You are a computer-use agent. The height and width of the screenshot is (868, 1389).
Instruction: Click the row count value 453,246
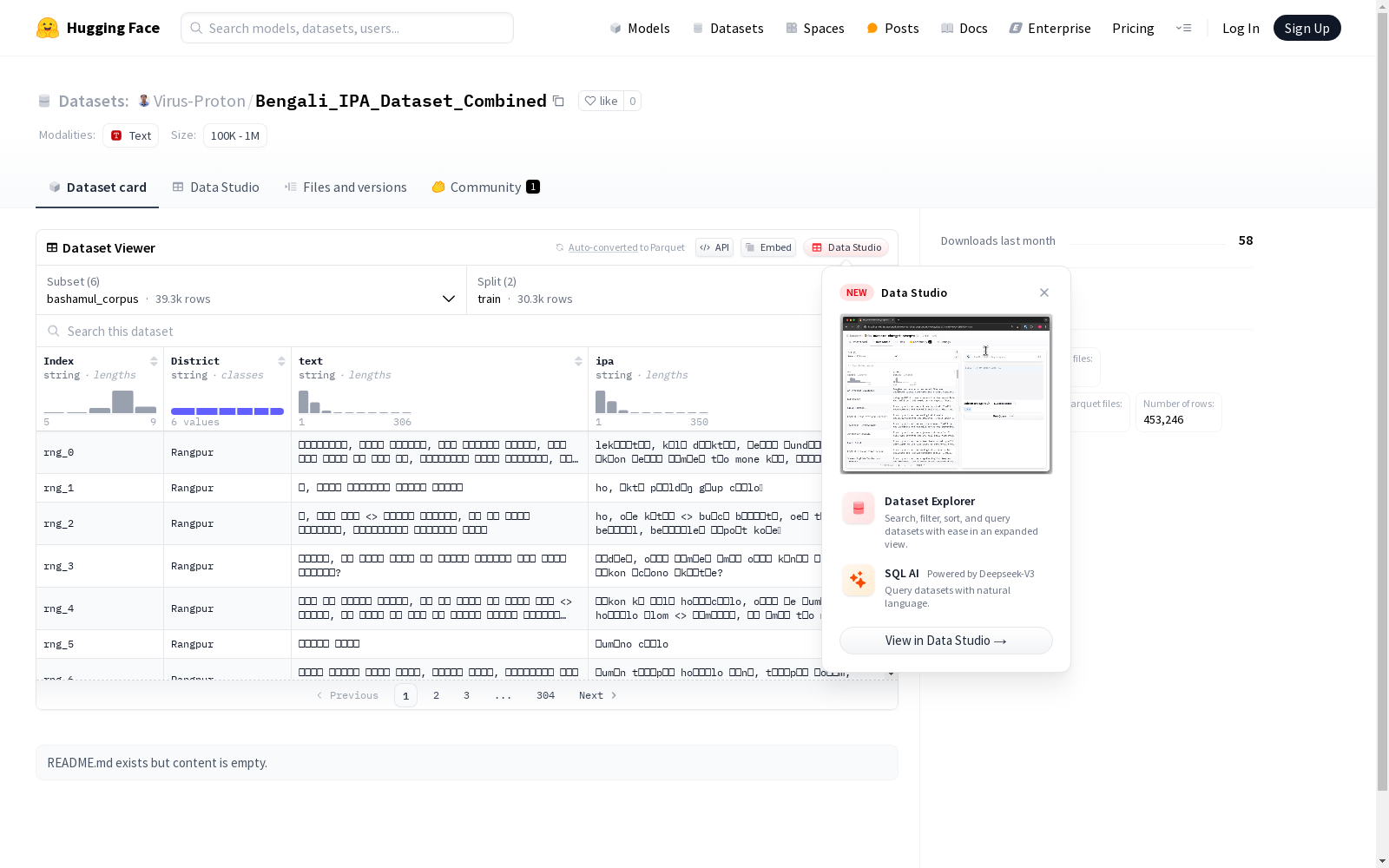1163,419
